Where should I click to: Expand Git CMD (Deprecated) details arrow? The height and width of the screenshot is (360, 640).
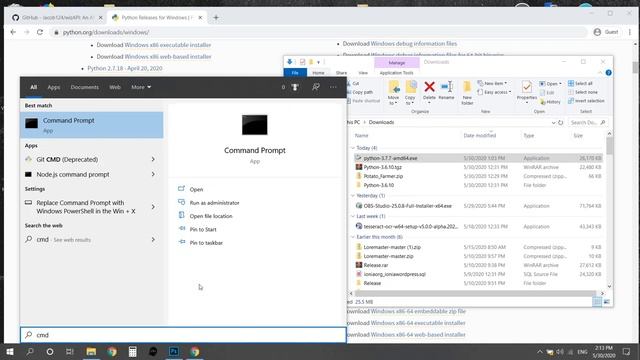coord(153,159)
